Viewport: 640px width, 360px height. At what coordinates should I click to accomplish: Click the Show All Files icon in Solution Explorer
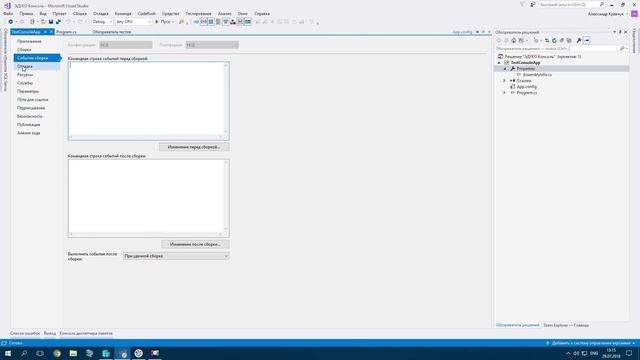point(569,40)
